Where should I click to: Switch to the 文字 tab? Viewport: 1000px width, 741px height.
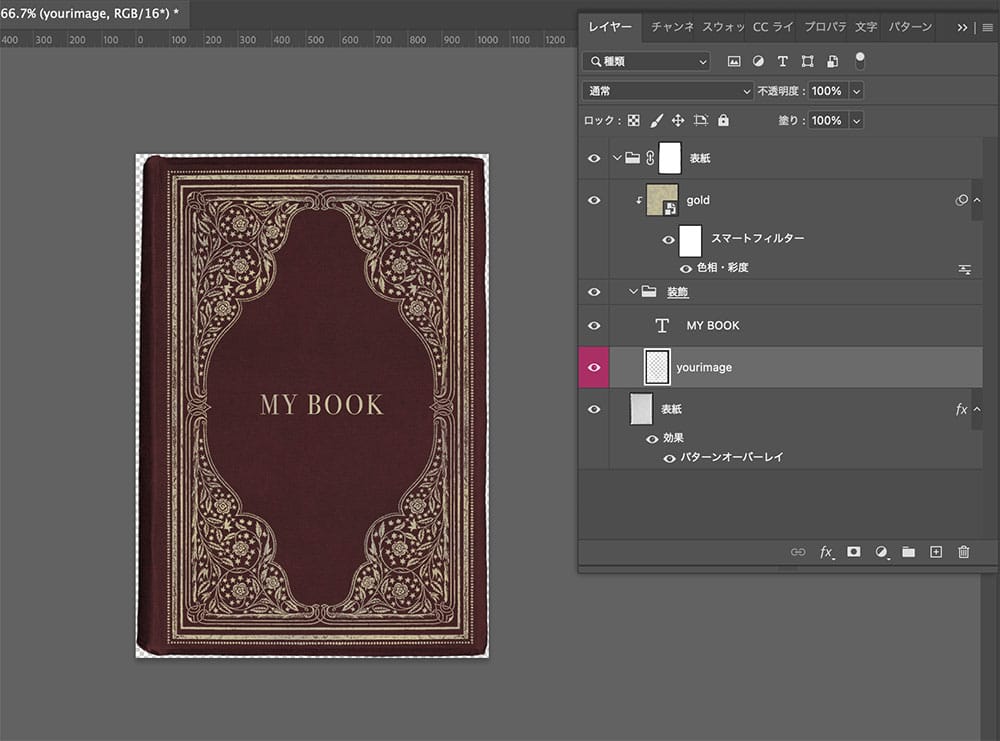866,27
